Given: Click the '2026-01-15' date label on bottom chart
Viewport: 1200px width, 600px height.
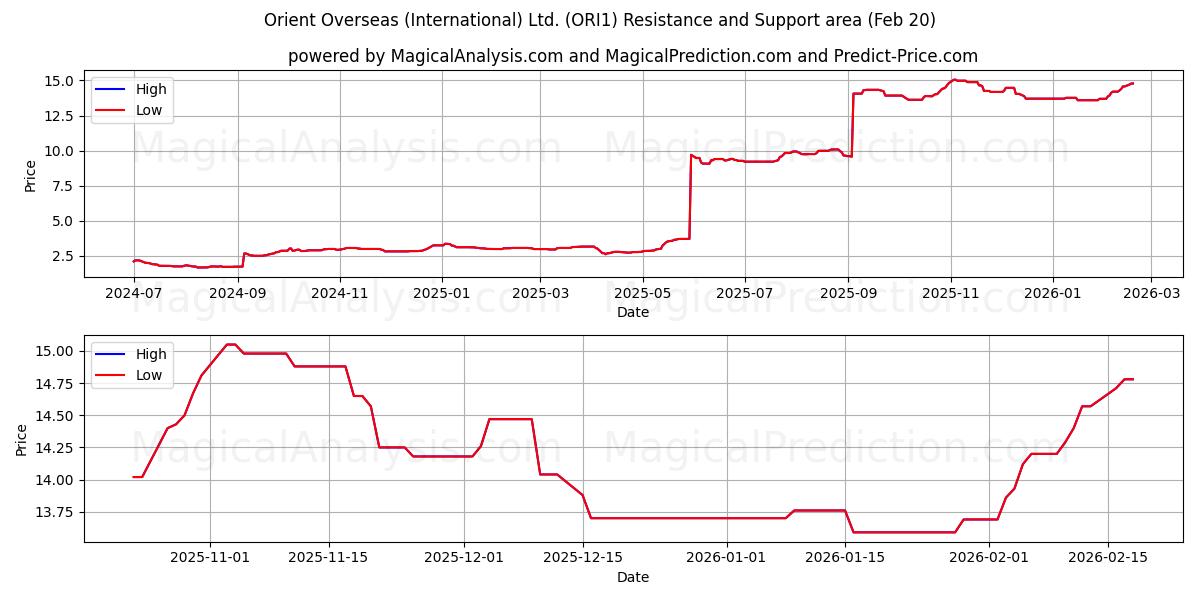Looking at the screenshot, I should point(846,559).
